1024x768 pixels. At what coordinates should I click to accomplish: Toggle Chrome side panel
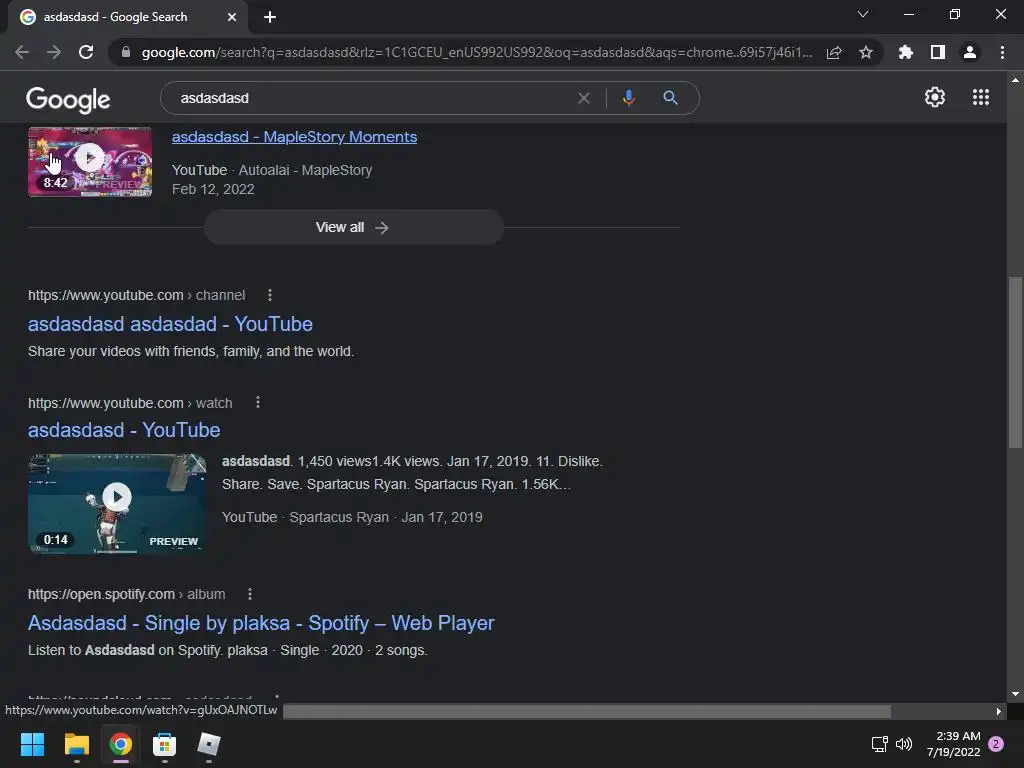pos(938,52)
